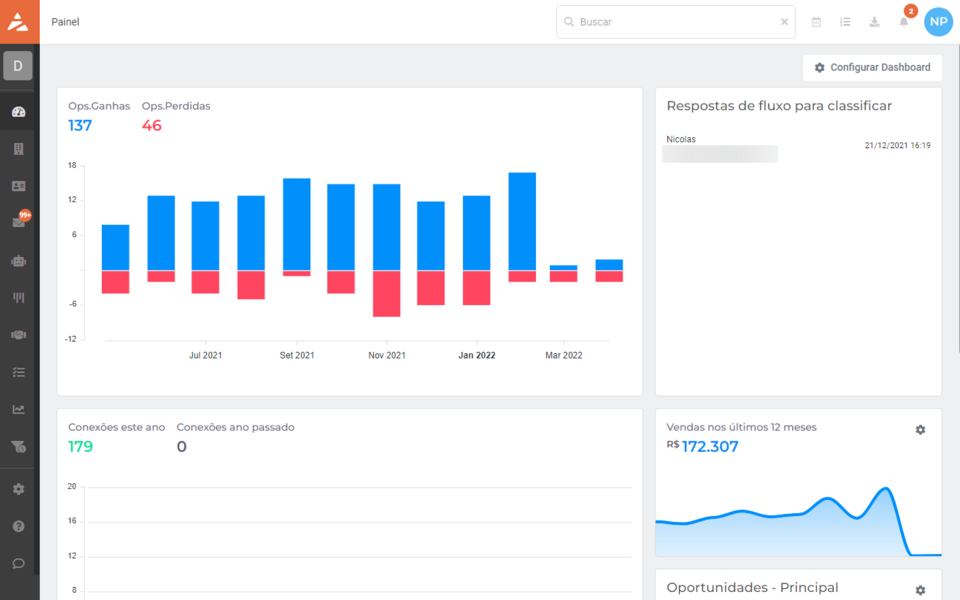Open the settings gear in the sidebar
960x600 pixels.
tap(18, 489)
